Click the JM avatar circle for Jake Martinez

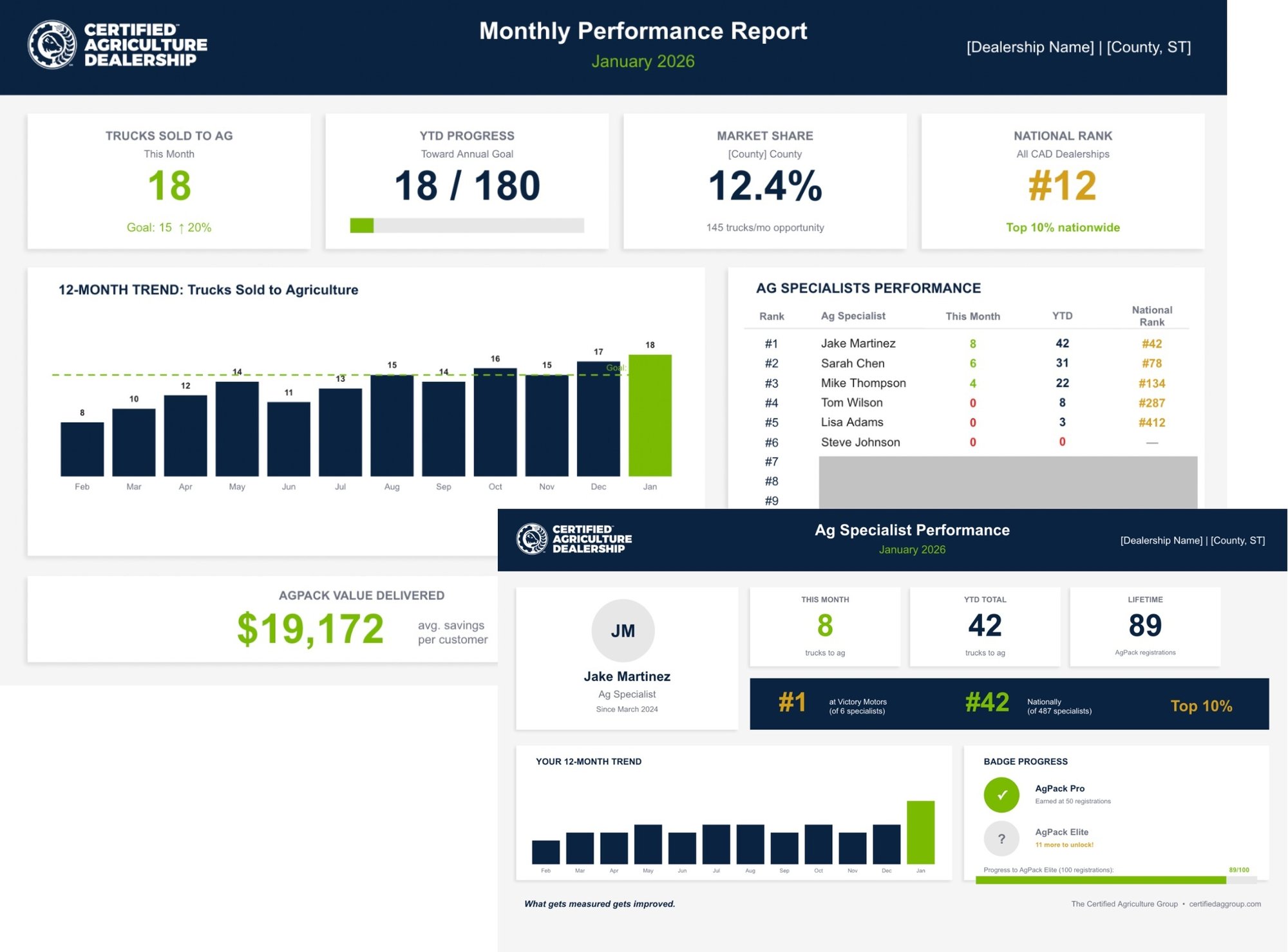coord(623,631)
